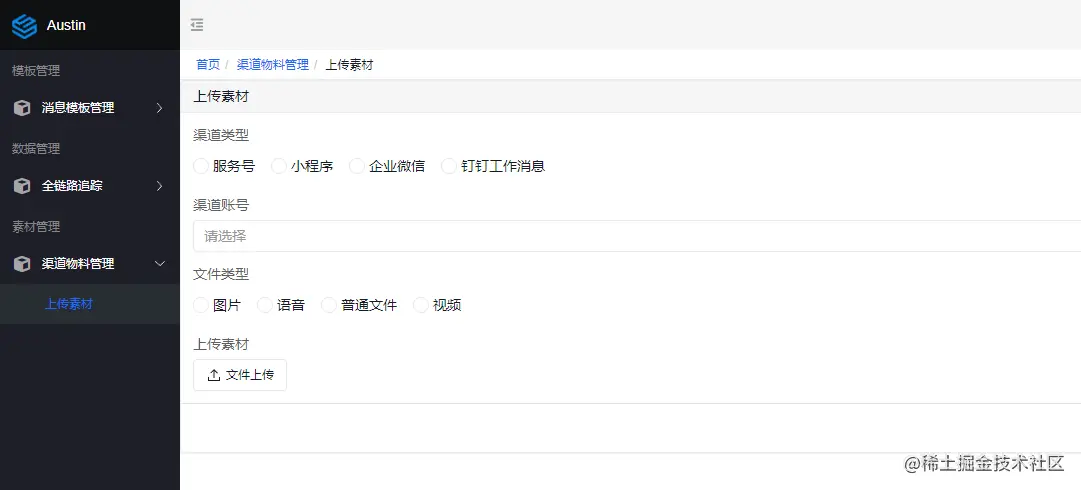Viewport: 1081px width, 490px height.
Task: Click the 上传素材 panel header
Action: coord(630,96)
